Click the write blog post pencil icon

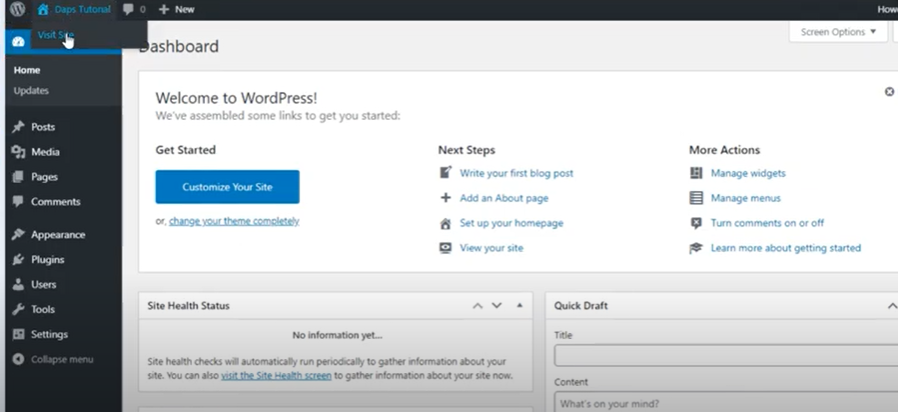point(446,172)
